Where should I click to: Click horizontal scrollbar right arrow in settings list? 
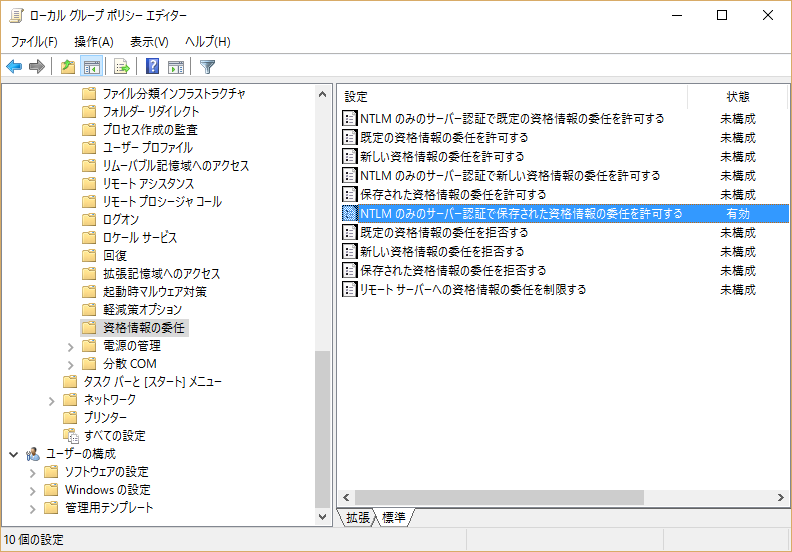[780, 497]
